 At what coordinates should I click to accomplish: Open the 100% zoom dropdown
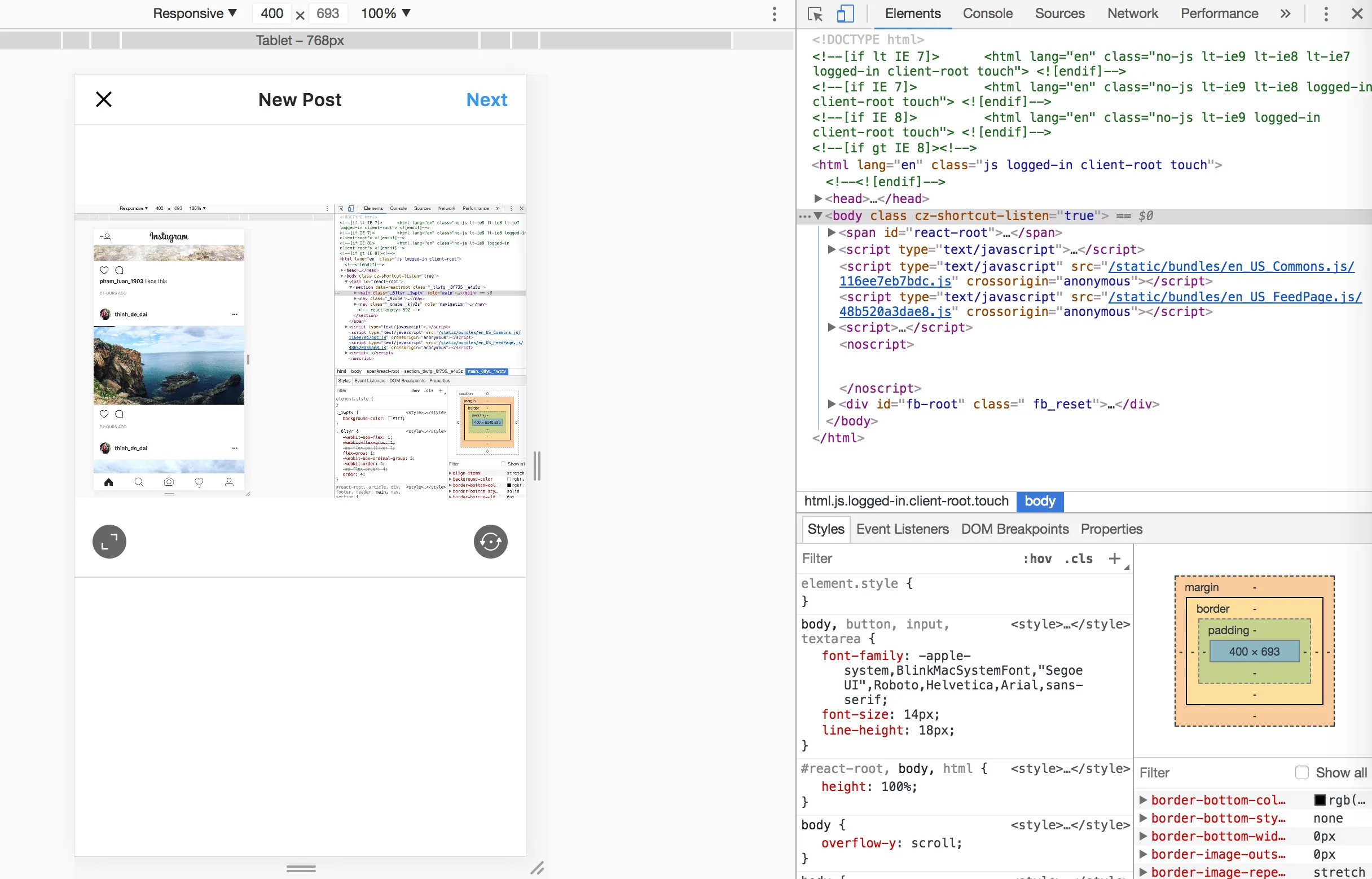tap(386, 13)
